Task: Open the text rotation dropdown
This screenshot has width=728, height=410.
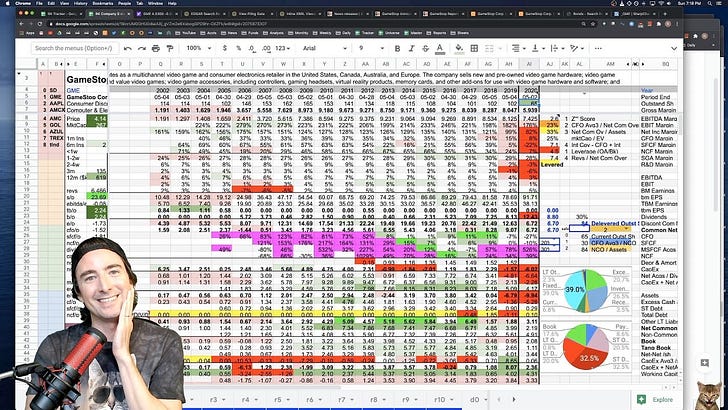Action: pos(576,48)
